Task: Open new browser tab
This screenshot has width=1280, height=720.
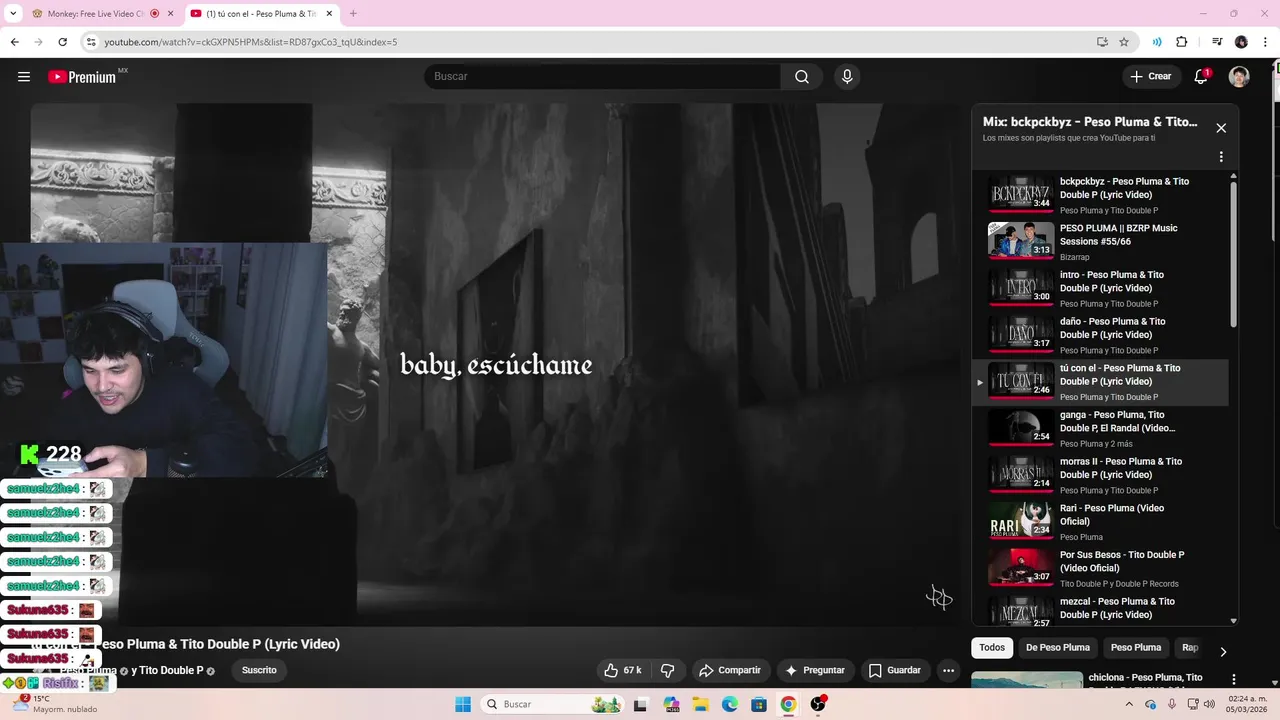Action: click(353, 14)
